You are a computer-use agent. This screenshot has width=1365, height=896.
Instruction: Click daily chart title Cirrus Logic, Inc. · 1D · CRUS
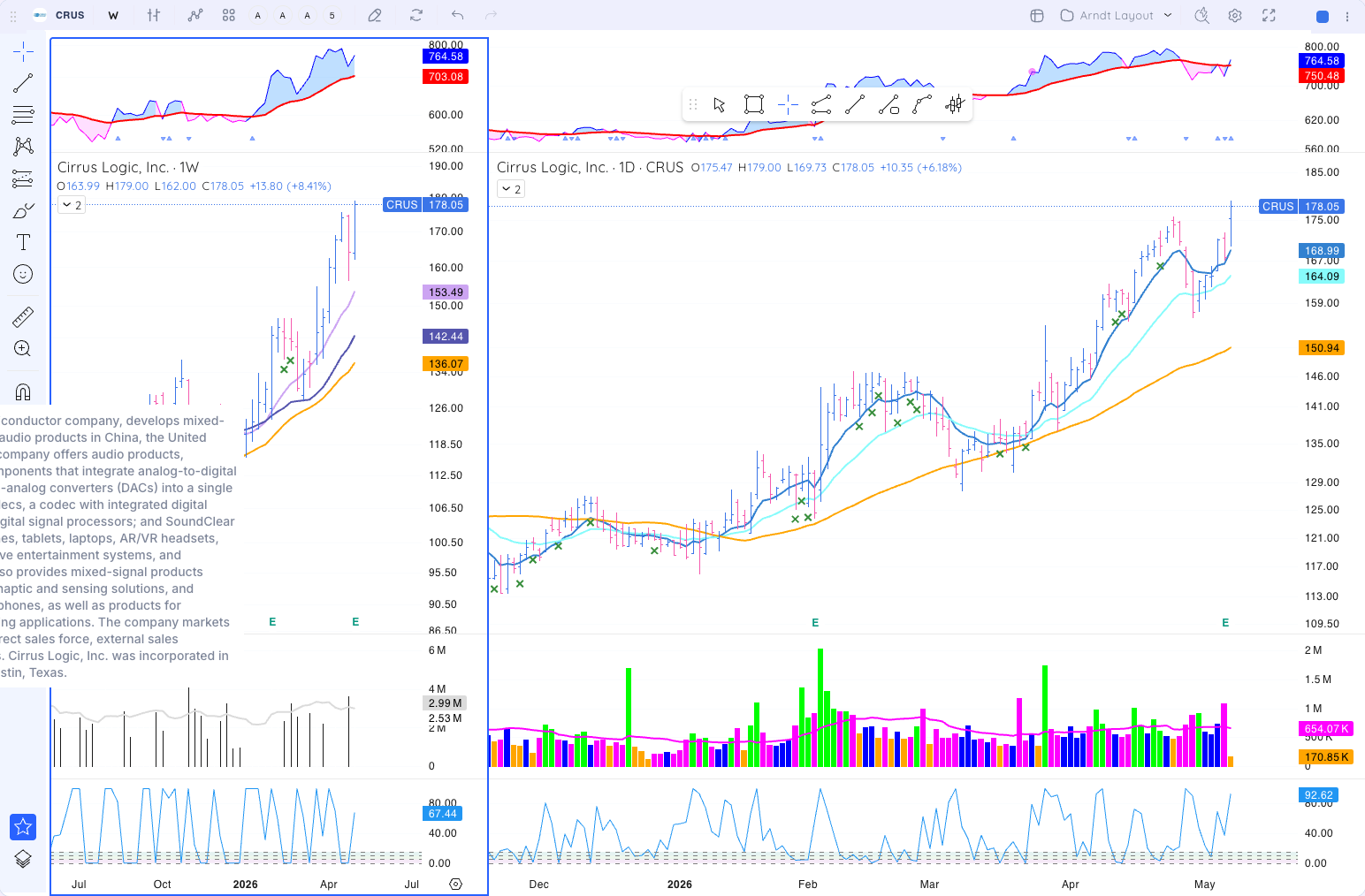pyautogui.click(x=591, y=167)
